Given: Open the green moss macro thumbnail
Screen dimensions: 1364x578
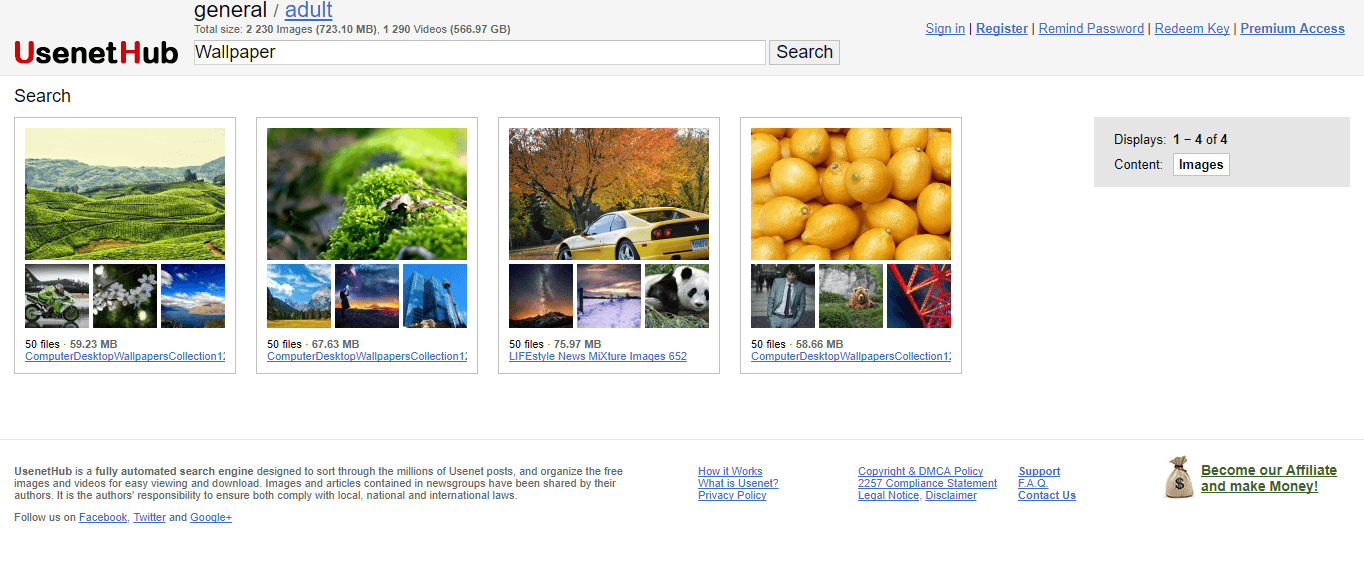Looking at the screenshot, I should pyautogui.click(x=367, y=194).
